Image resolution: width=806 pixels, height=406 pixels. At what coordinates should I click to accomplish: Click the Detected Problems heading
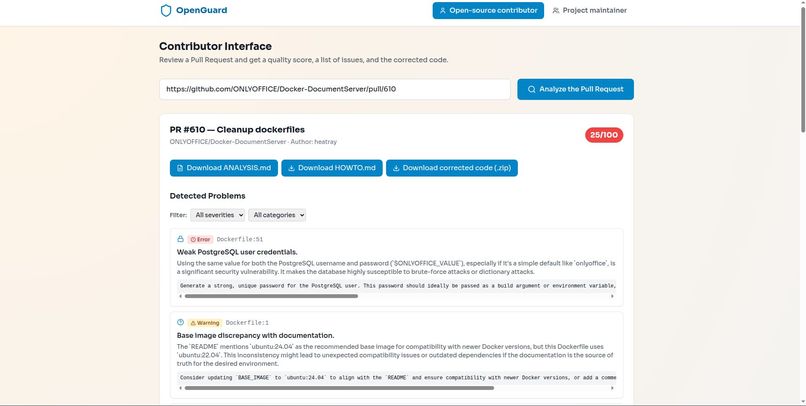click(x=207, y=196)
